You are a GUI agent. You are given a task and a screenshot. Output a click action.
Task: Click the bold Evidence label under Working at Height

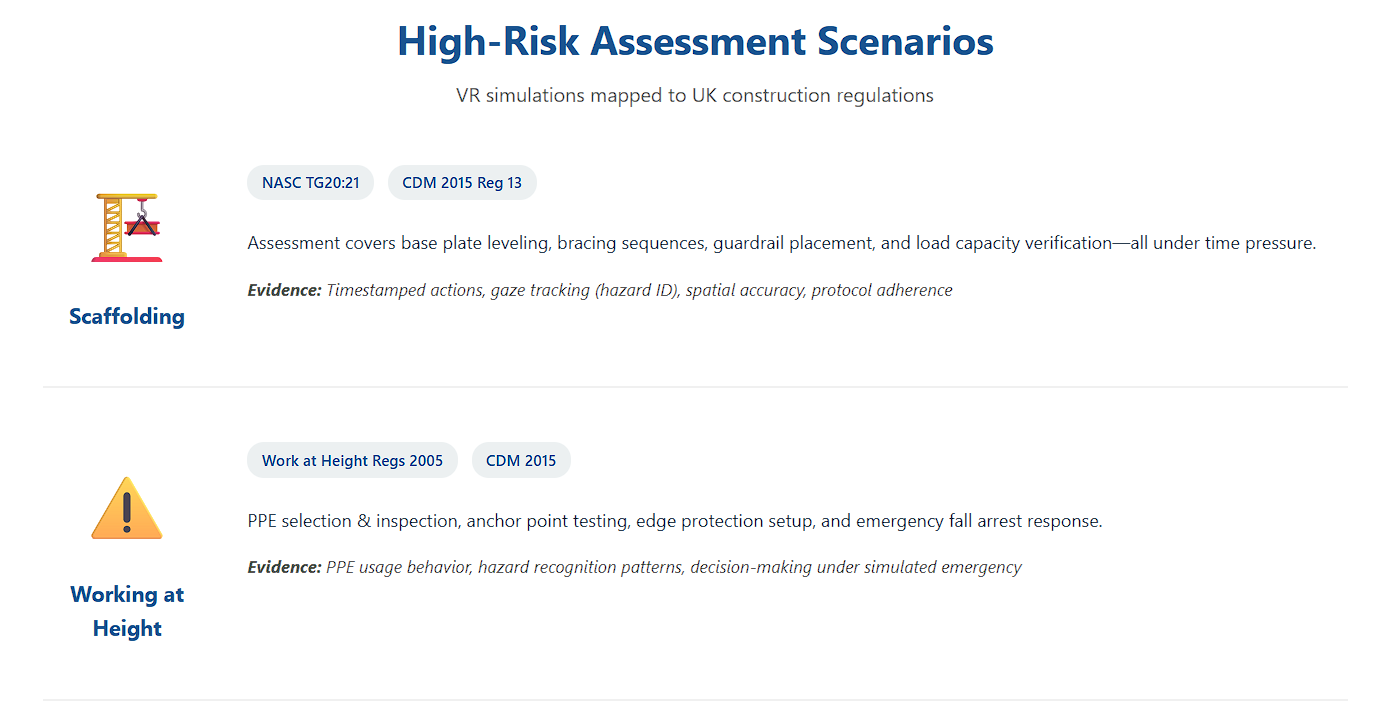(x=284, y=568)
